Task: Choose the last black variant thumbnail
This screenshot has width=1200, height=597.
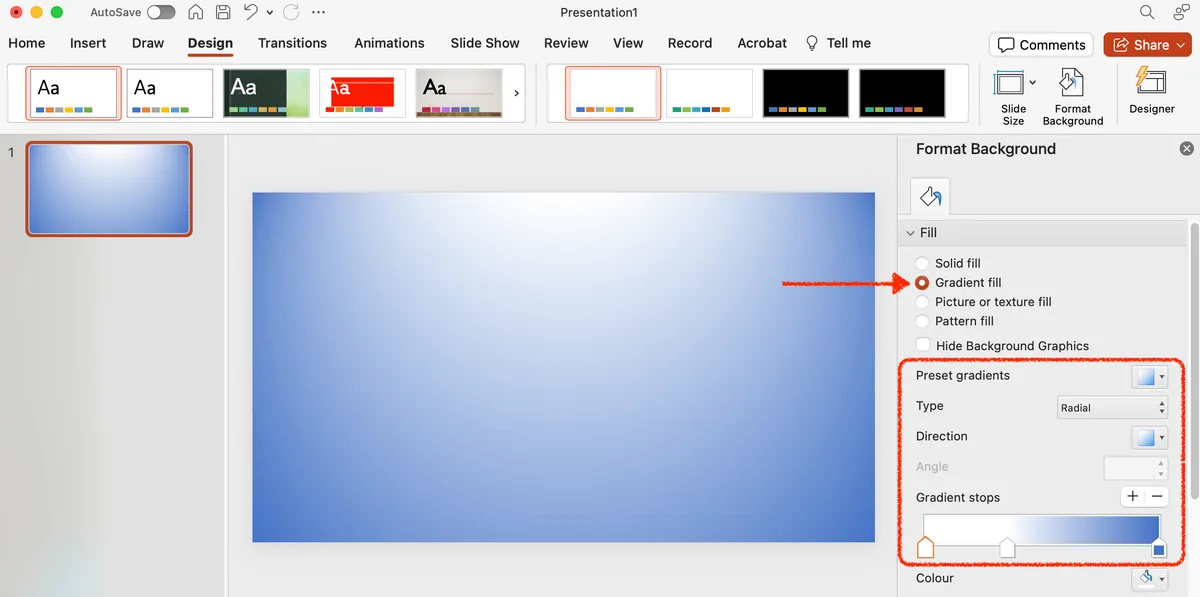Action: pyautogui.click(x=902, y=94)
